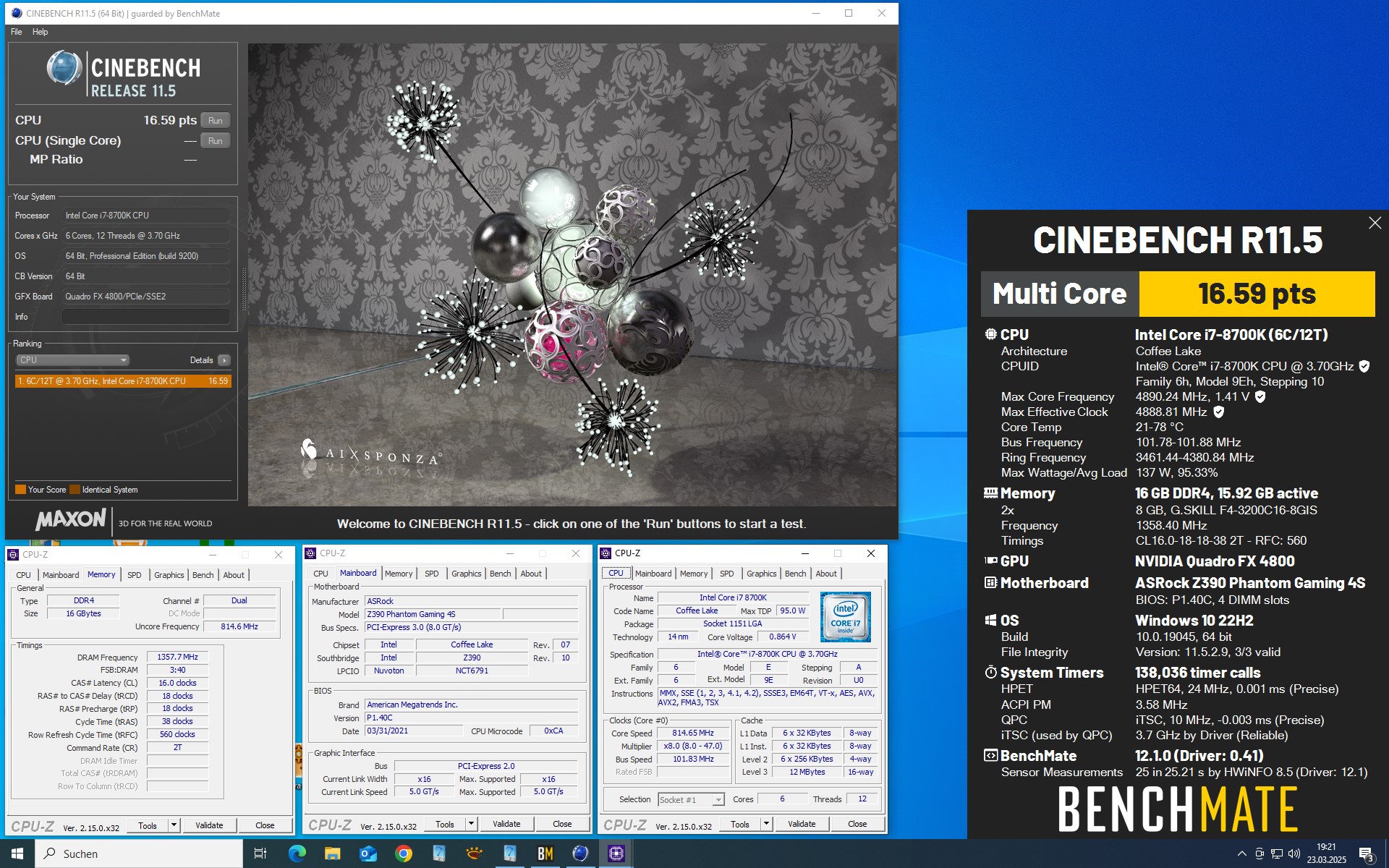Switch to BenchMate via the BM taskbar icon
Screen dimensions: 1389x868
pos(545,854)
